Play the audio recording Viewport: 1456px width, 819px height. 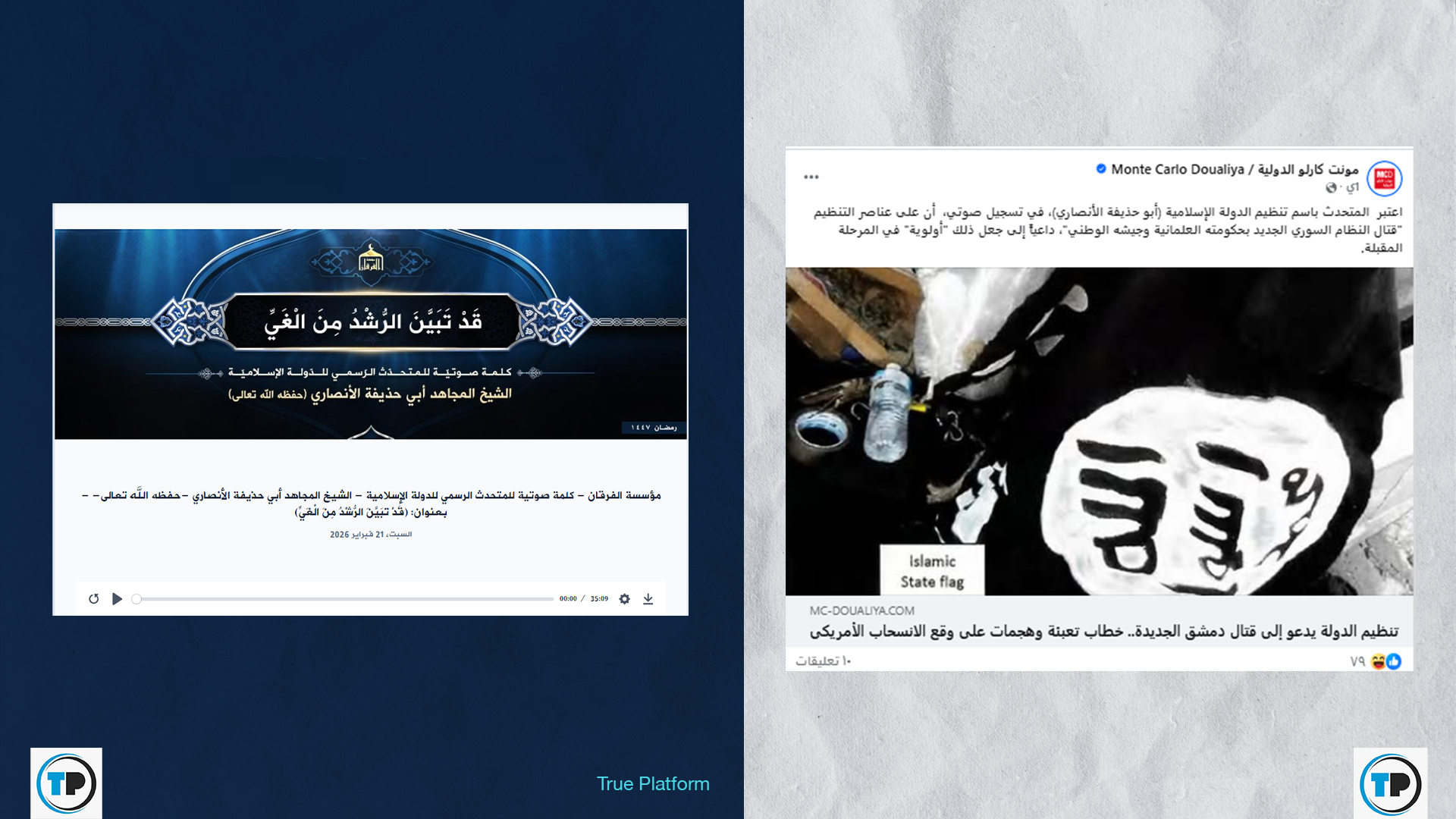(x=117, y=599)
